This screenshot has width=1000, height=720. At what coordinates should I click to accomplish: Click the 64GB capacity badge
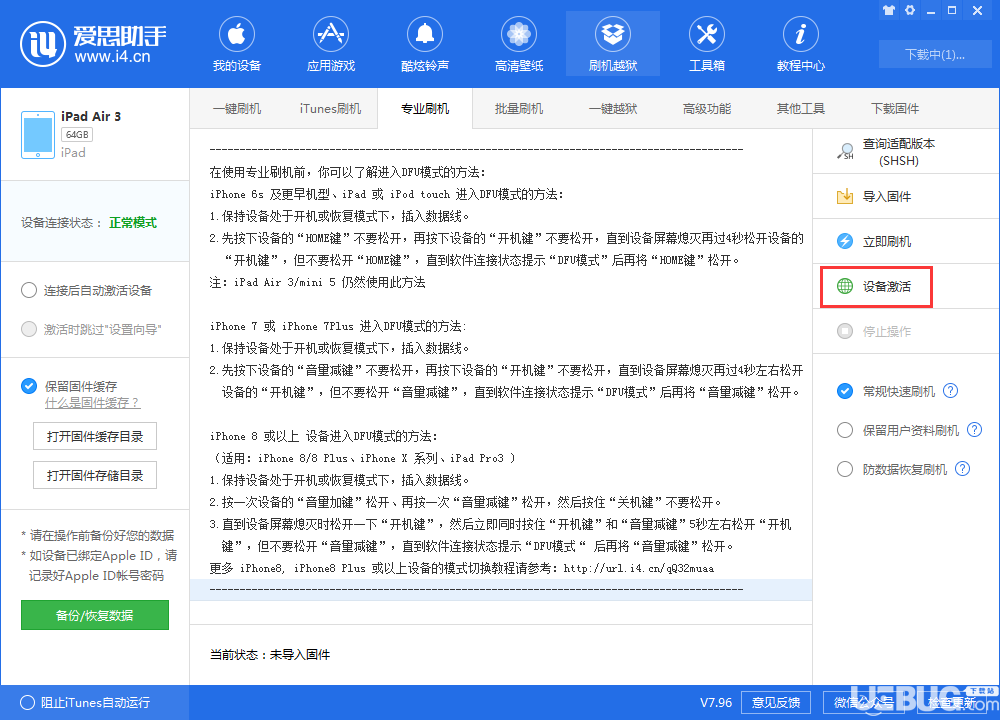tap(77, 135)
